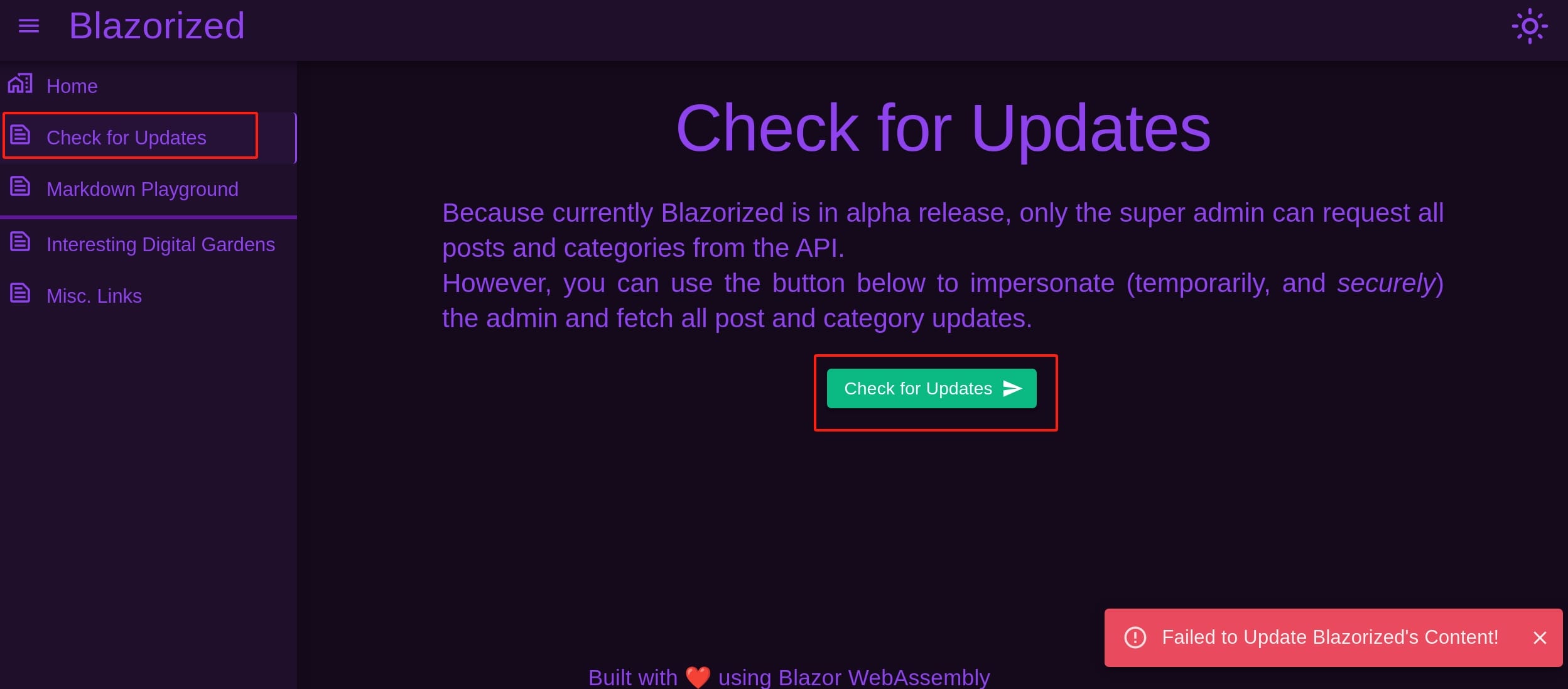This screenshot has height=689, width=1568.
Task: Click the Markdown Playground document icon
Action: pyautogui.click(x=20, y=187)
